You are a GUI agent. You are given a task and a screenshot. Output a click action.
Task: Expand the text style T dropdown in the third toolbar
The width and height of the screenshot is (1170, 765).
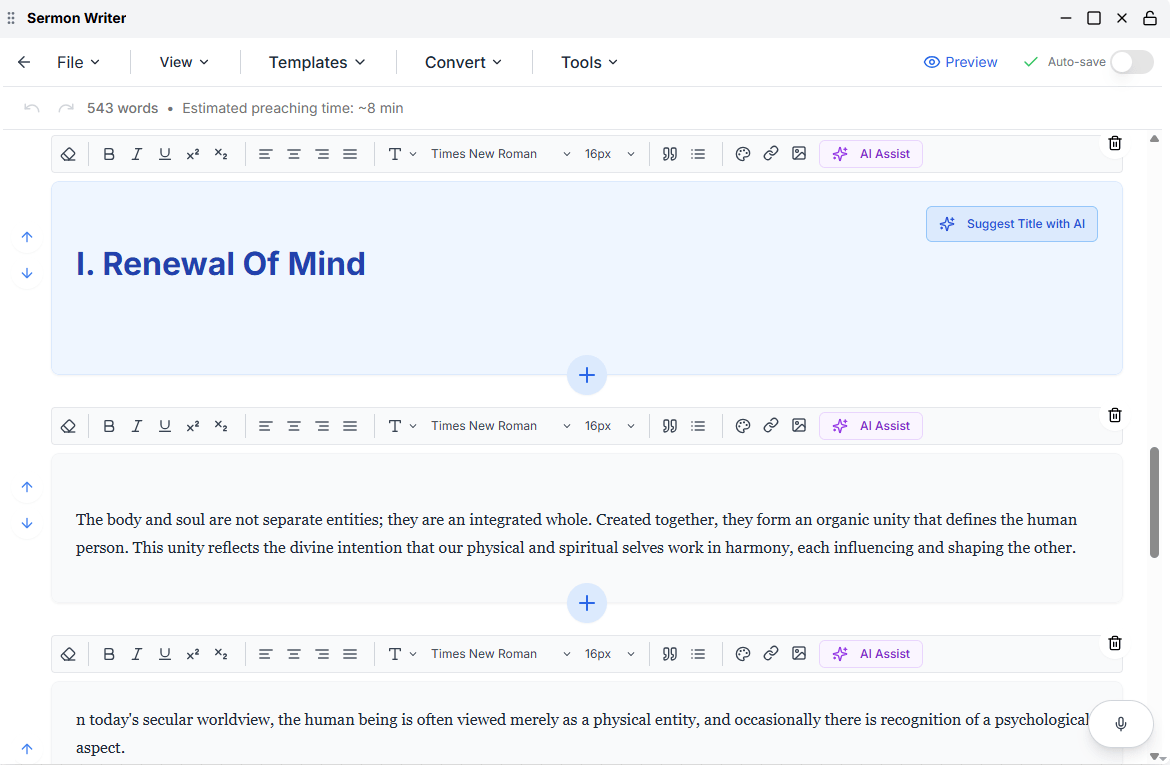pyautogui.click(x=402, y=654)
